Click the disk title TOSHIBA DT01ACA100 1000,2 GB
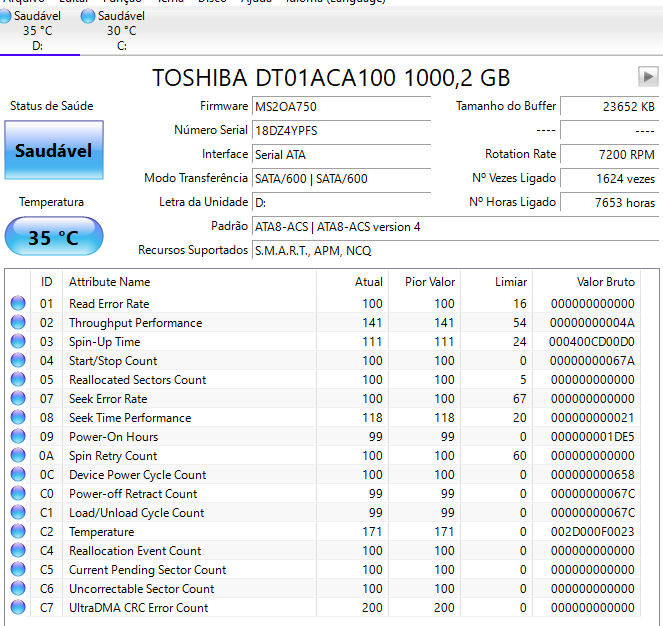 331,78
